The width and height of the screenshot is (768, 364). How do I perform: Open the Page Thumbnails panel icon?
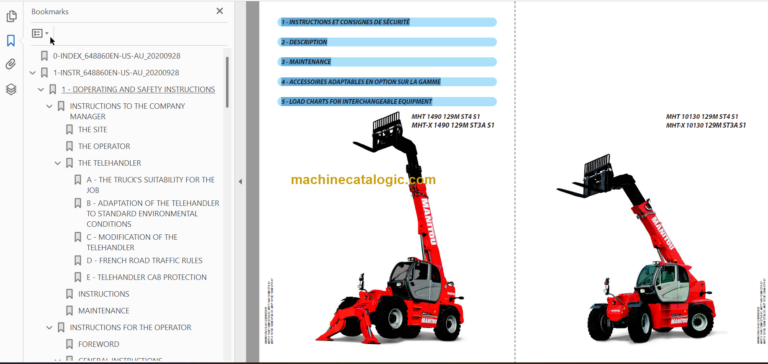(11, 17)
